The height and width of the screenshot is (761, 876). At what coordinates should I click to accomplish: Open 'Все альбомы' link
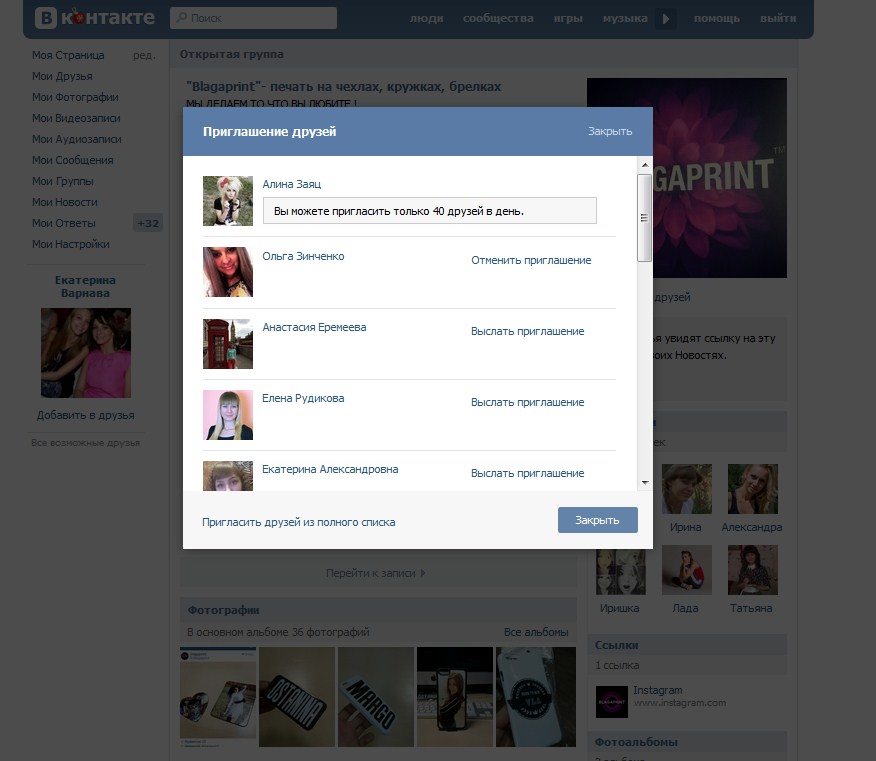point(536,632)
